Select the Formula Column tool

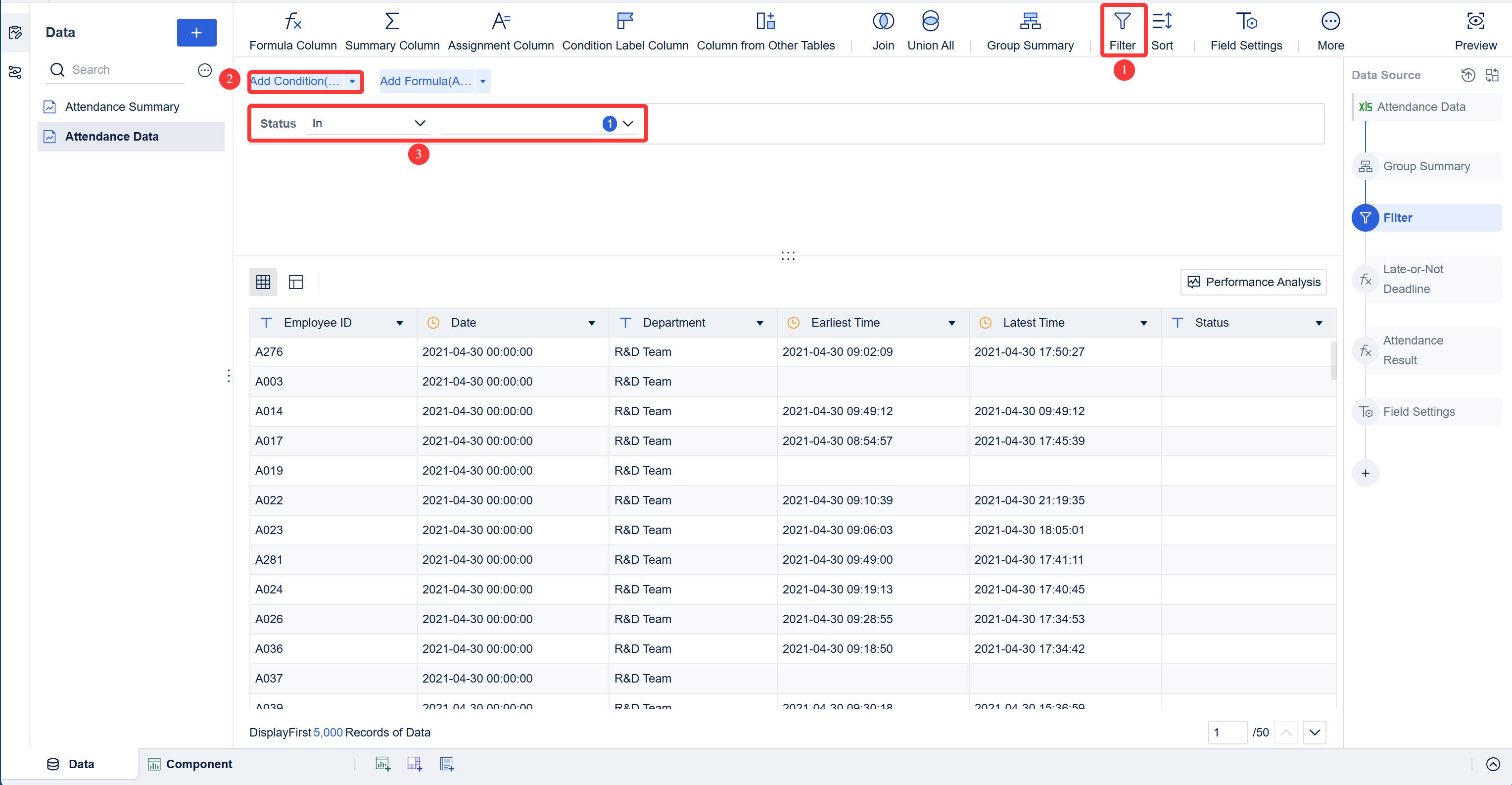click(292, 29)
